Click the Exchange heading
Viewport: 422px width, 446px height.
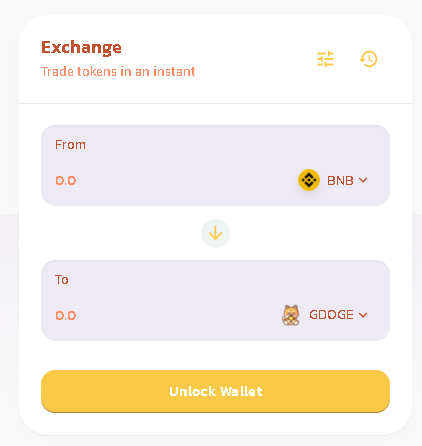(81, 48)
